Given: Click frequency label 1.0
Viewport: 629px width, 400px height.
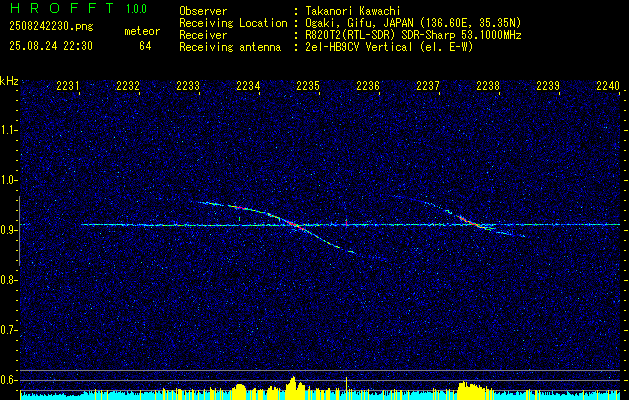Looking at the screenshot, I should [9, 180].
